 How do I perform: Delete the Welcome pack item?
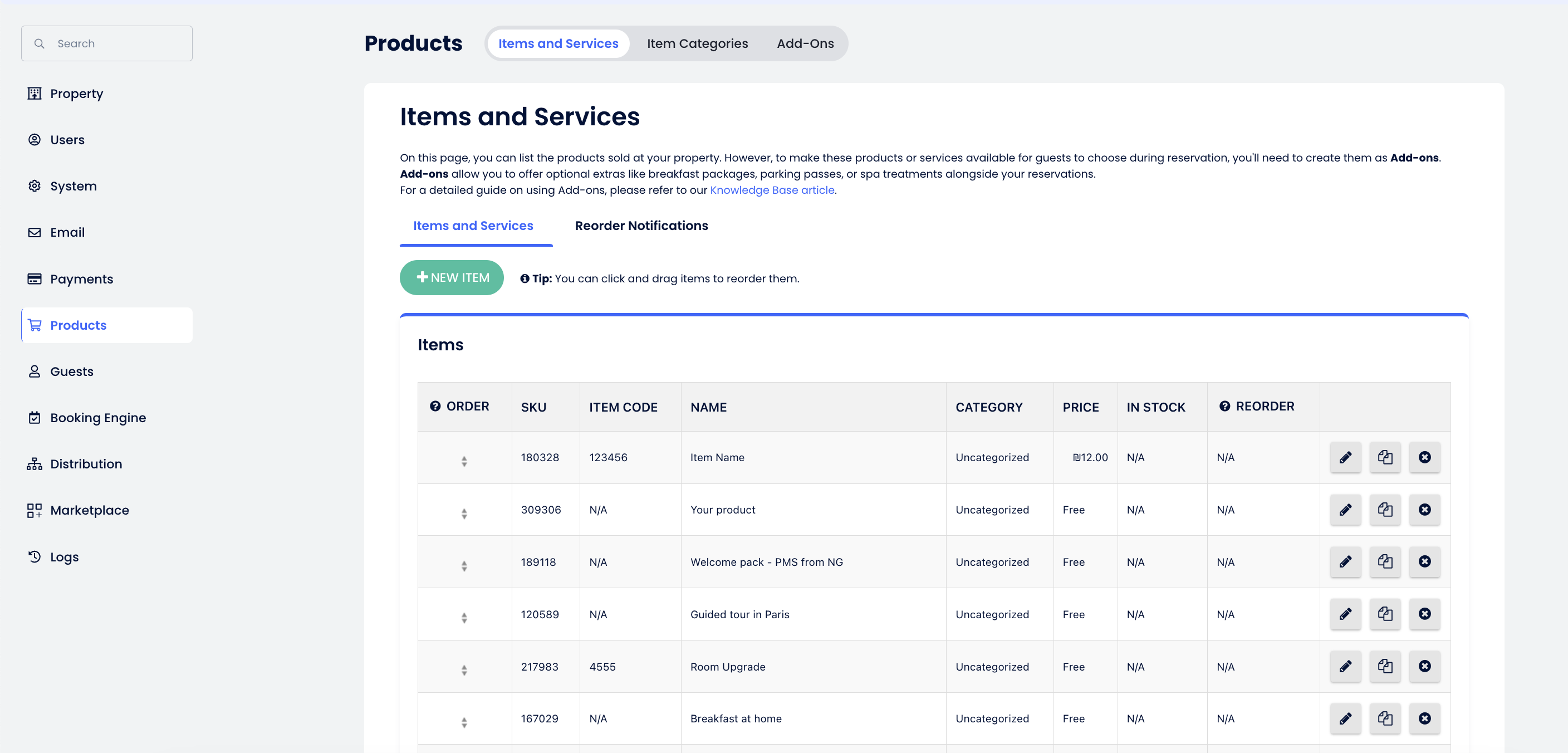tap(1424, 561)
